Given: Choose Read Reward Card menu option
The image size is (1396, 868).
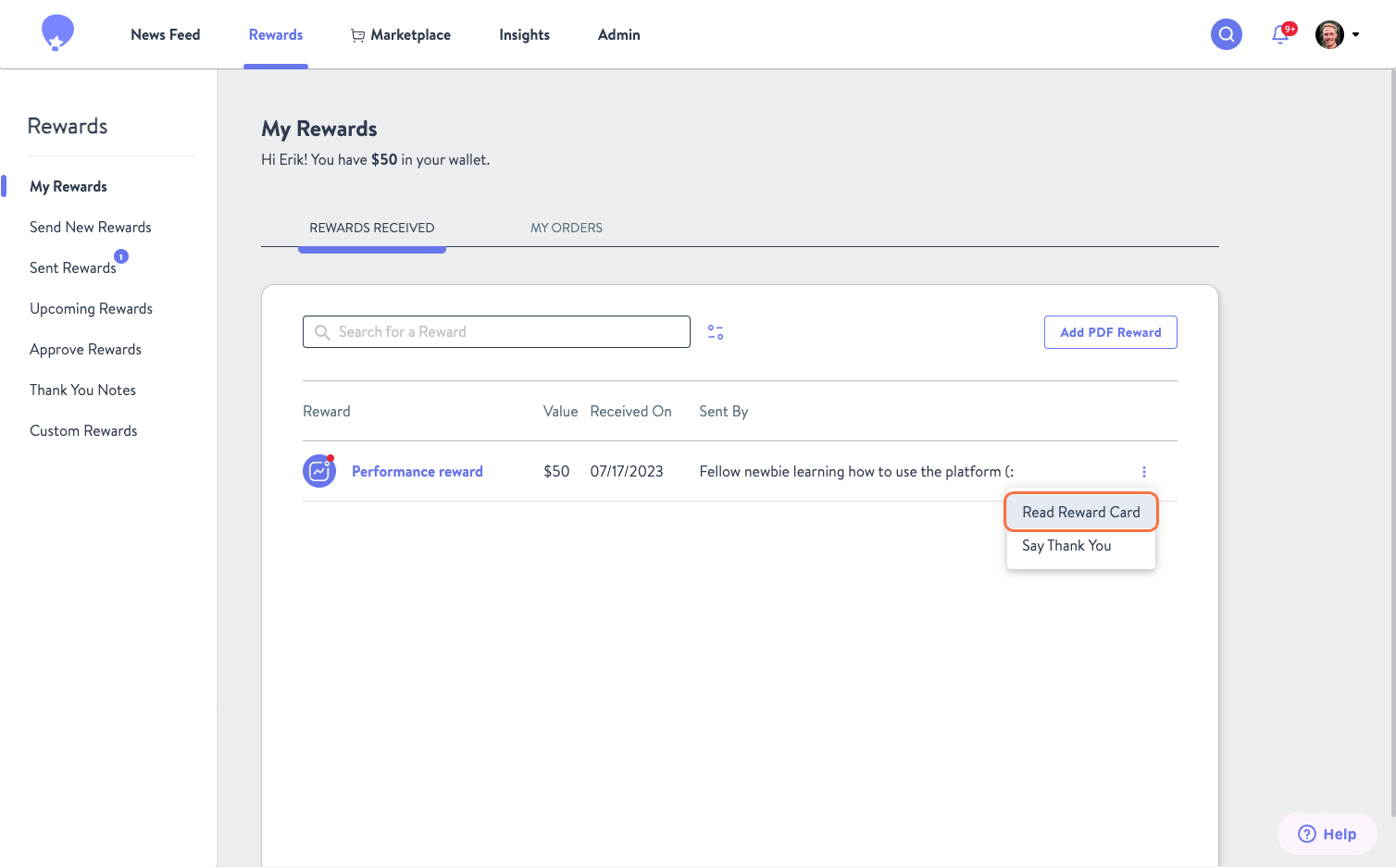Looking at the screenshot, I should pyautogui.click(x=1081, y=513).
